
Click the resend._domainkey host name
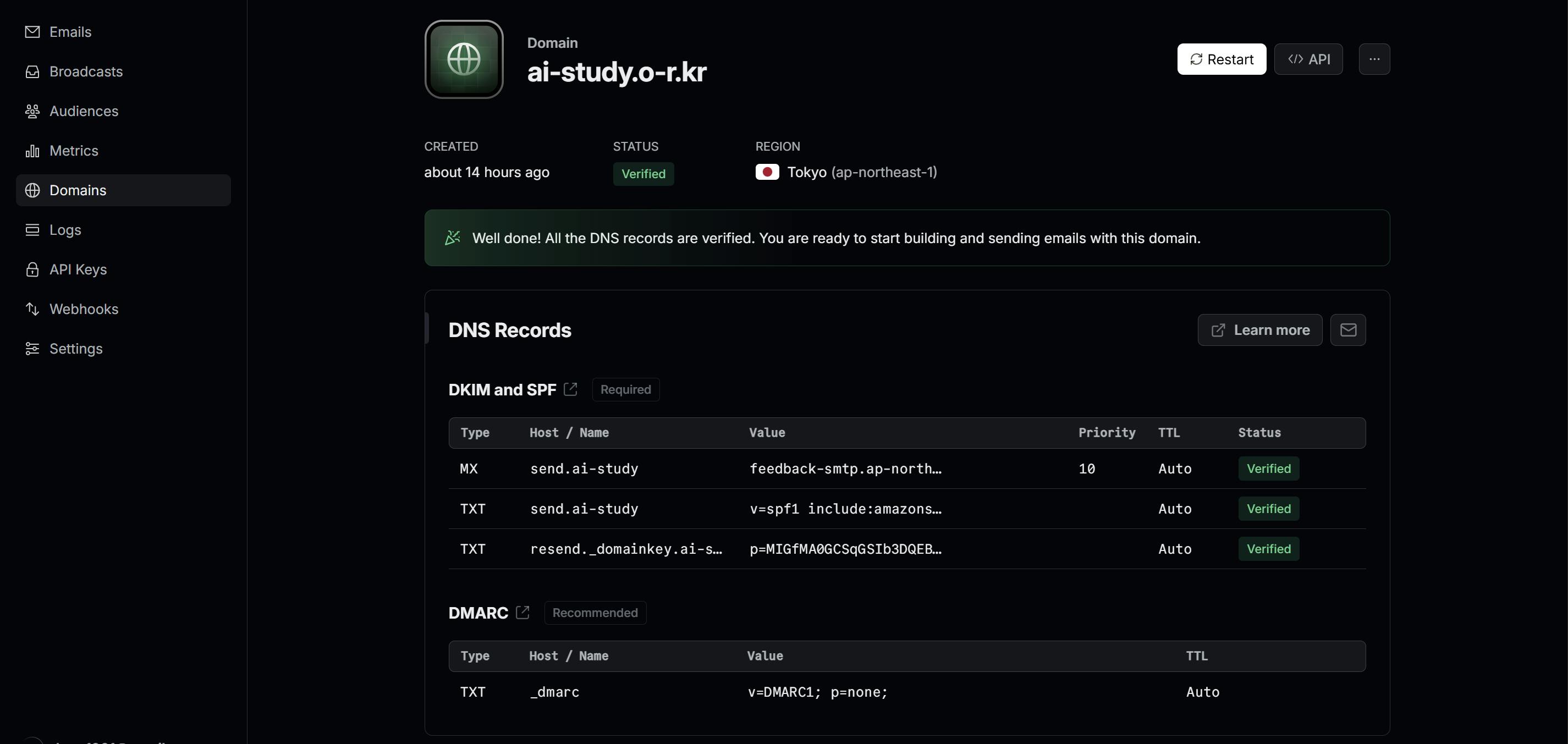point(626,549)
